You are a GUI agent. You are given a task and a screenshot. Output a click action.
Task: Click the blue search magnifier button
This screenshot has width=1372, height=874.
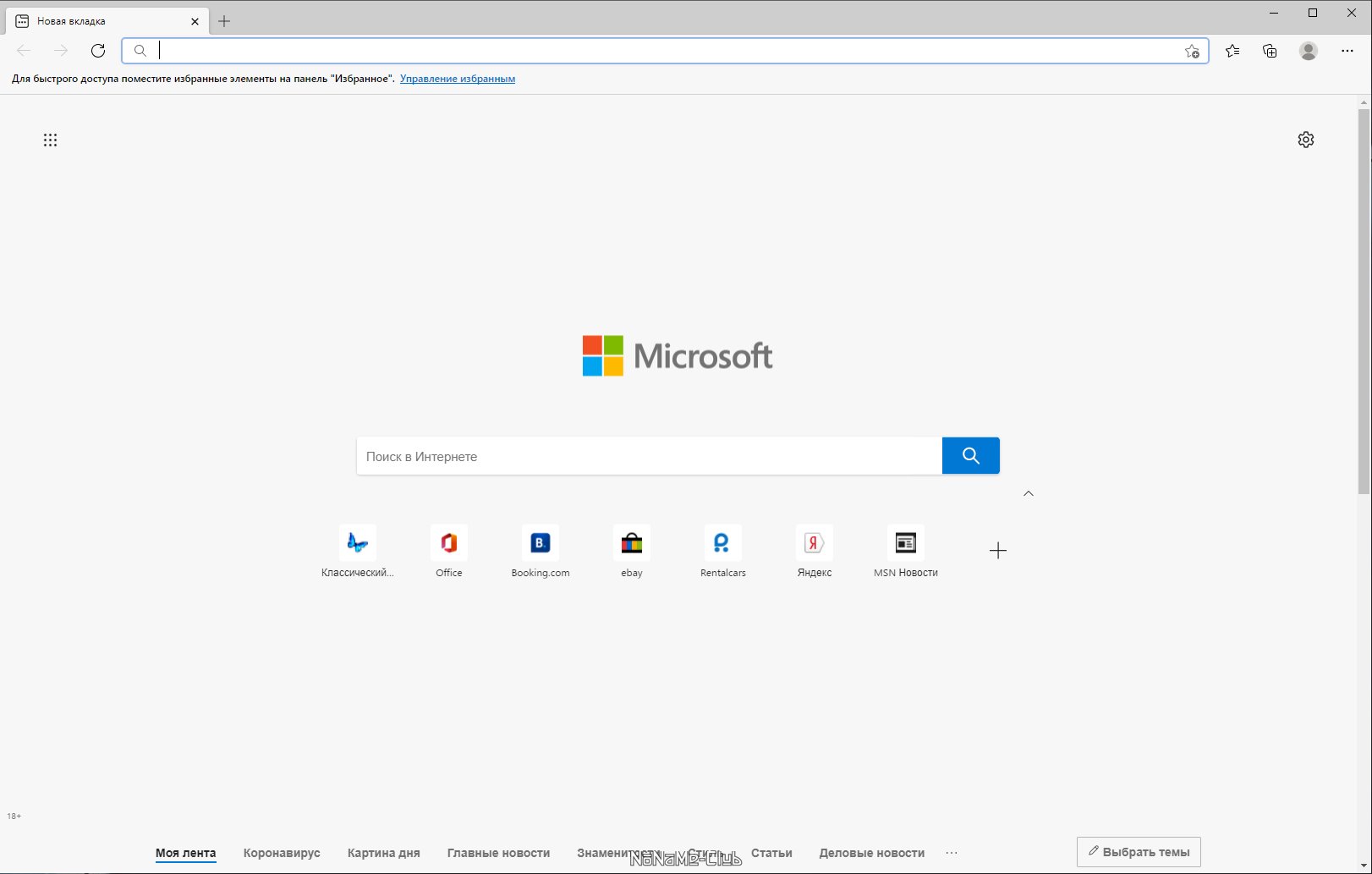click(971, 456)
